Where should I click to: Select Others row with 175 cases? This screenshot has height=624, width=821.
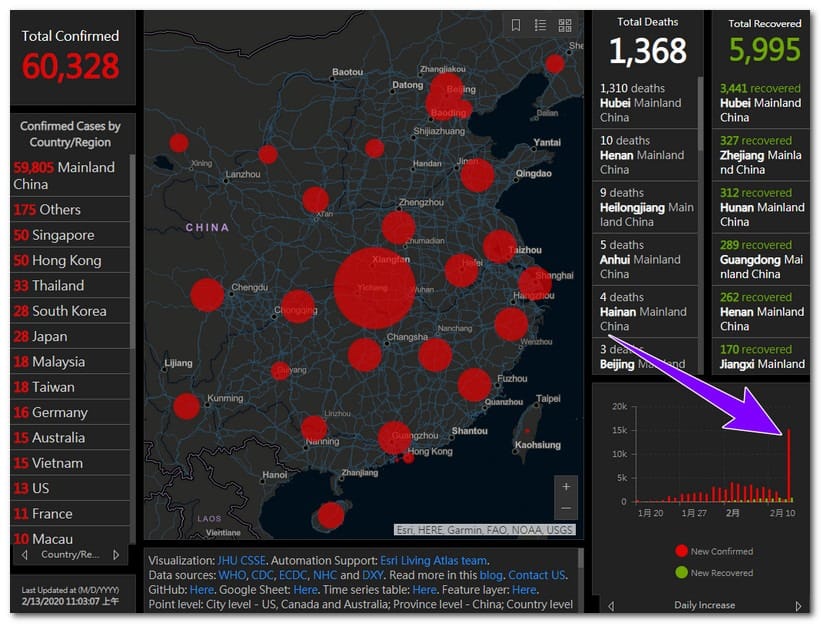[70, 209]
